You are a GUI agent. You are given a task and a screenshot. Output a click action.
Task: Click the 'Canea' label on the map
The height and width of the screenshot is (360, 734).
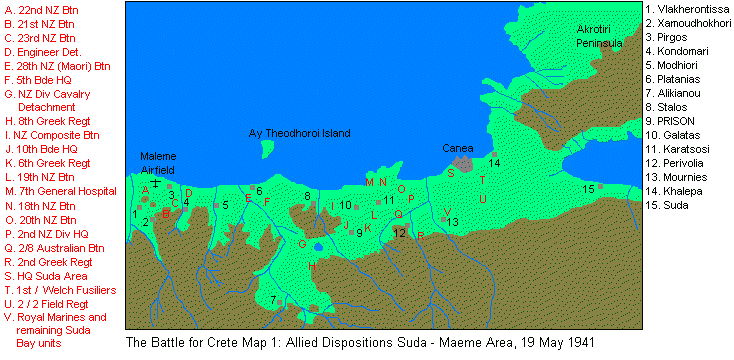[x=458, y=148]
